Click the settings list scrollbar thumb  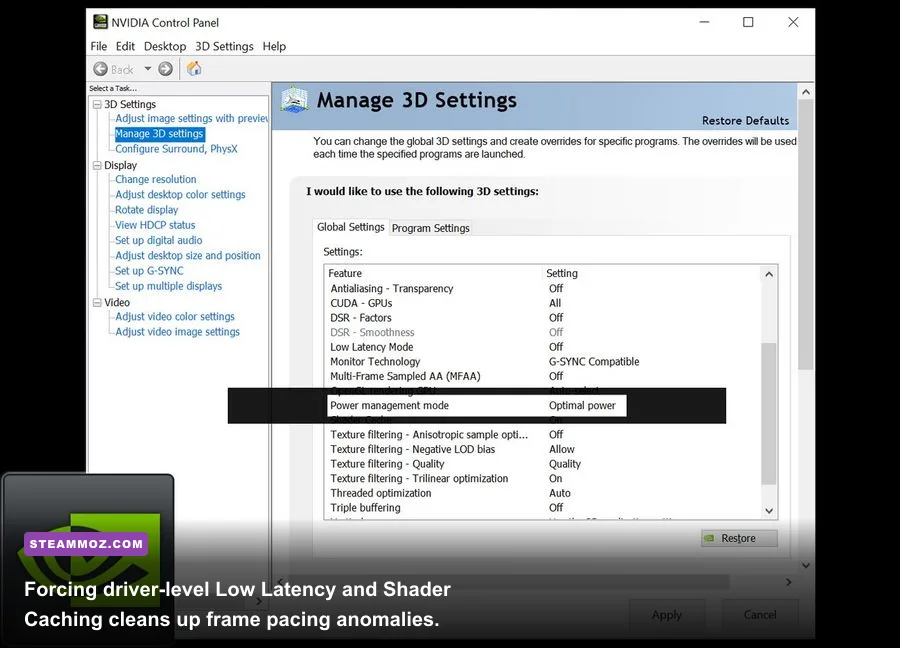pyautogui.click(x=769, y=413)
